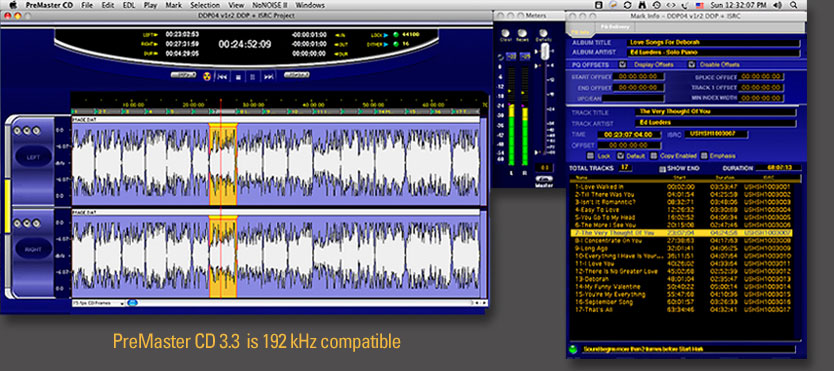Click the RIGHT channel oval button
Image resolution: width=834 pixels, height=371 pixels.
(33, 249)
